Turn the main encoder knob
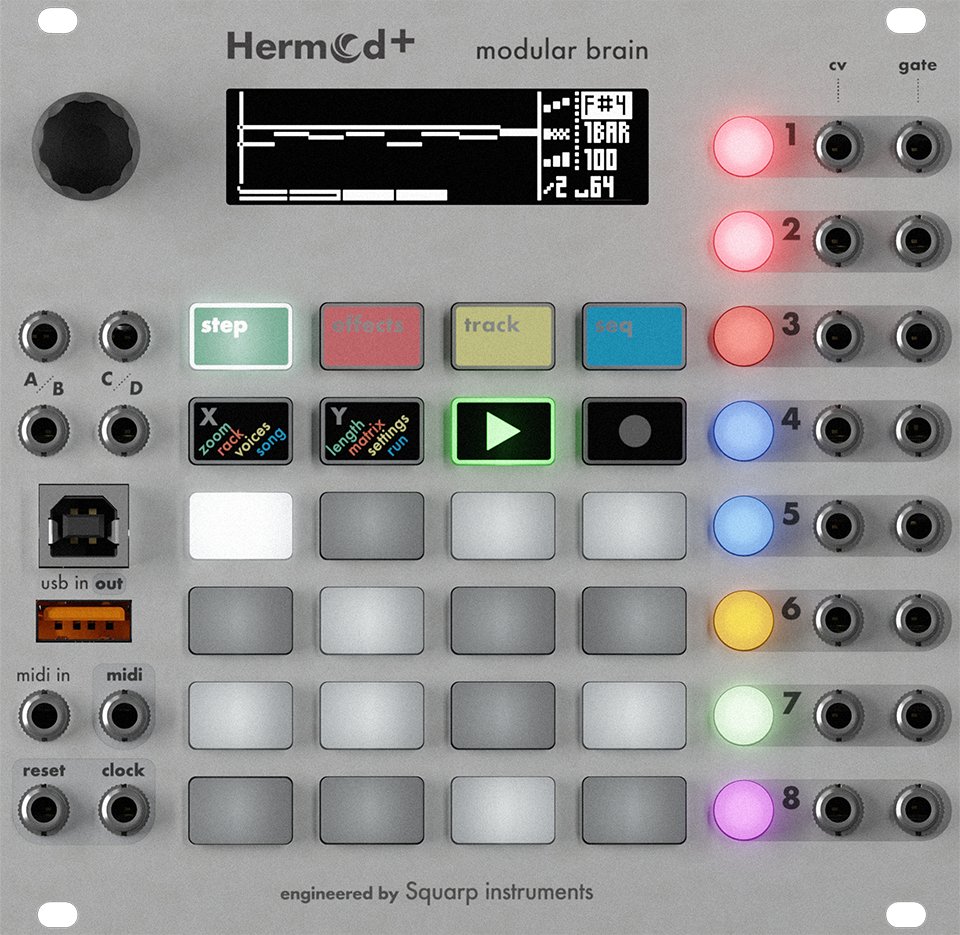The width and height of the screenshot is (960, 935). pyautogui.click(x=86, y=145)
